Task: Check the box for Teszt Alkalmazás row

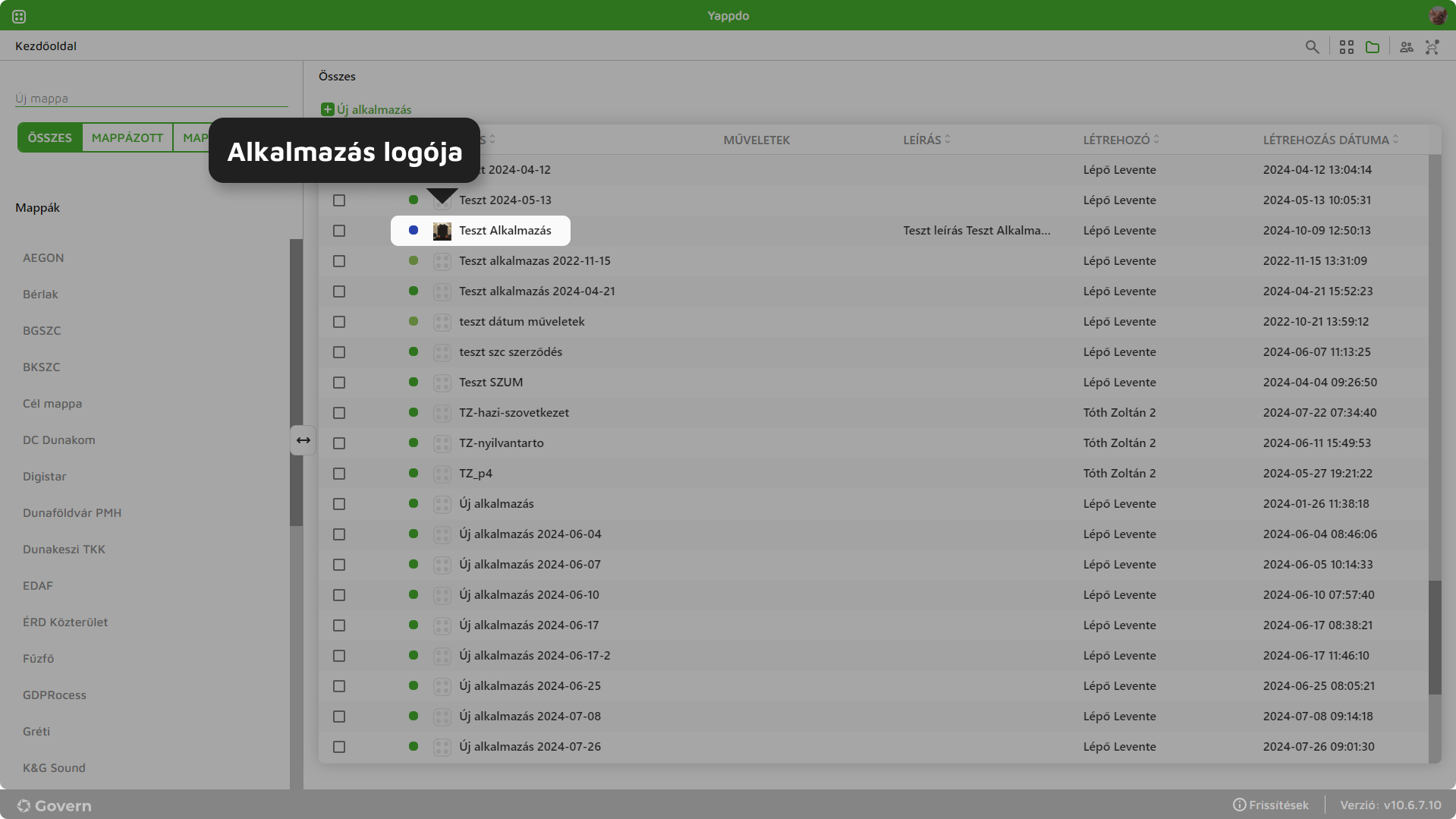Action: coord(339,231)
